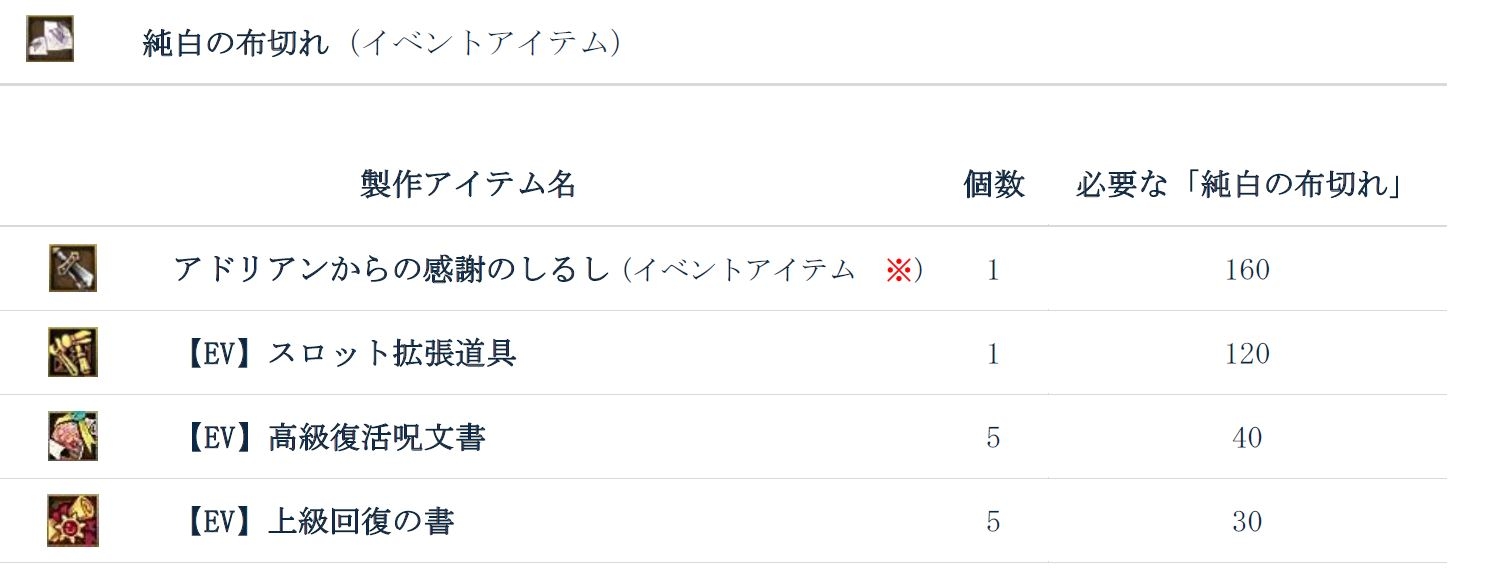Image resolution: width=1488 pixels, height=569 pixels.
Task: Click quantity 5 in the 高級復活呪文書 row
Action: [993, 438]
